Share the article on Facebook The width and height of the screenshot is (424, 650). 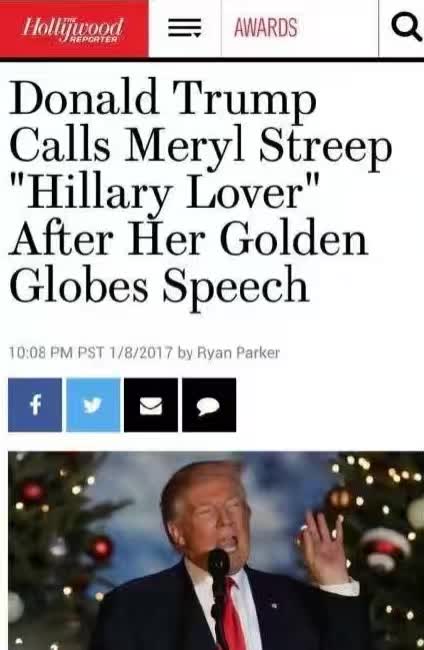[x=35, y=405]
